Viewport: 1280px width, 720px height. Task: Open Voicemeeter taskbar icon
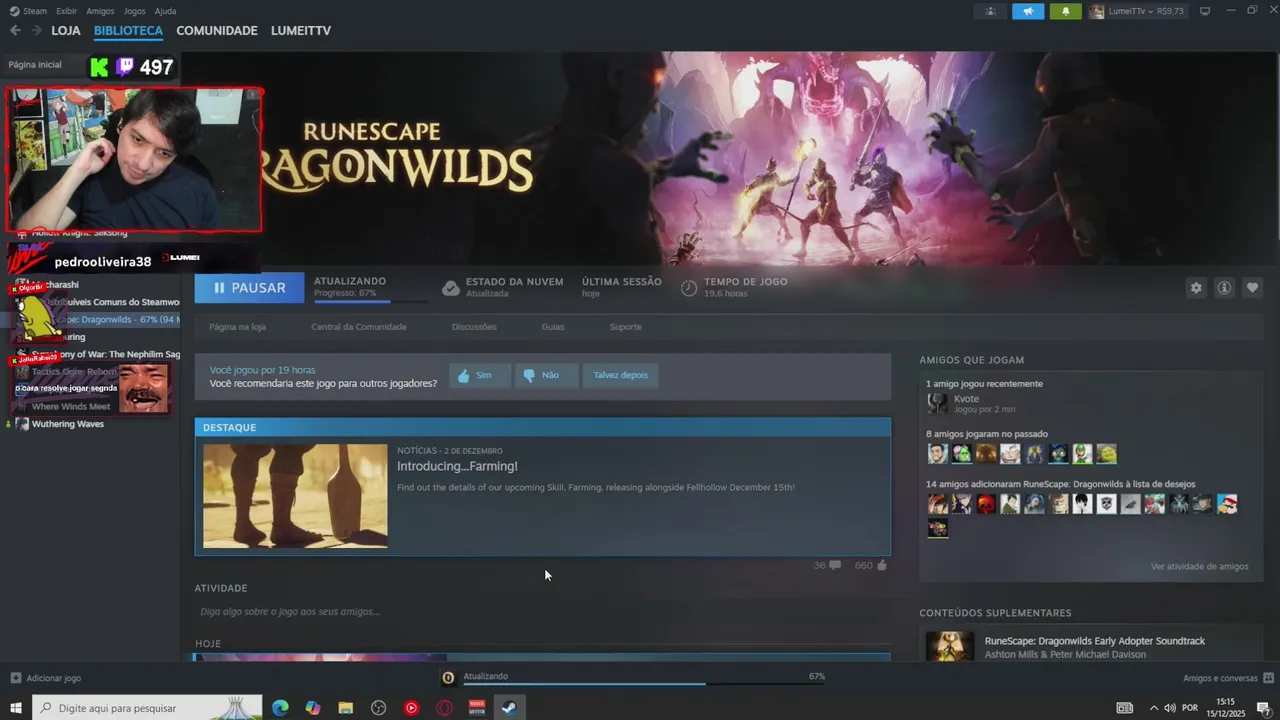click(477, 708)
